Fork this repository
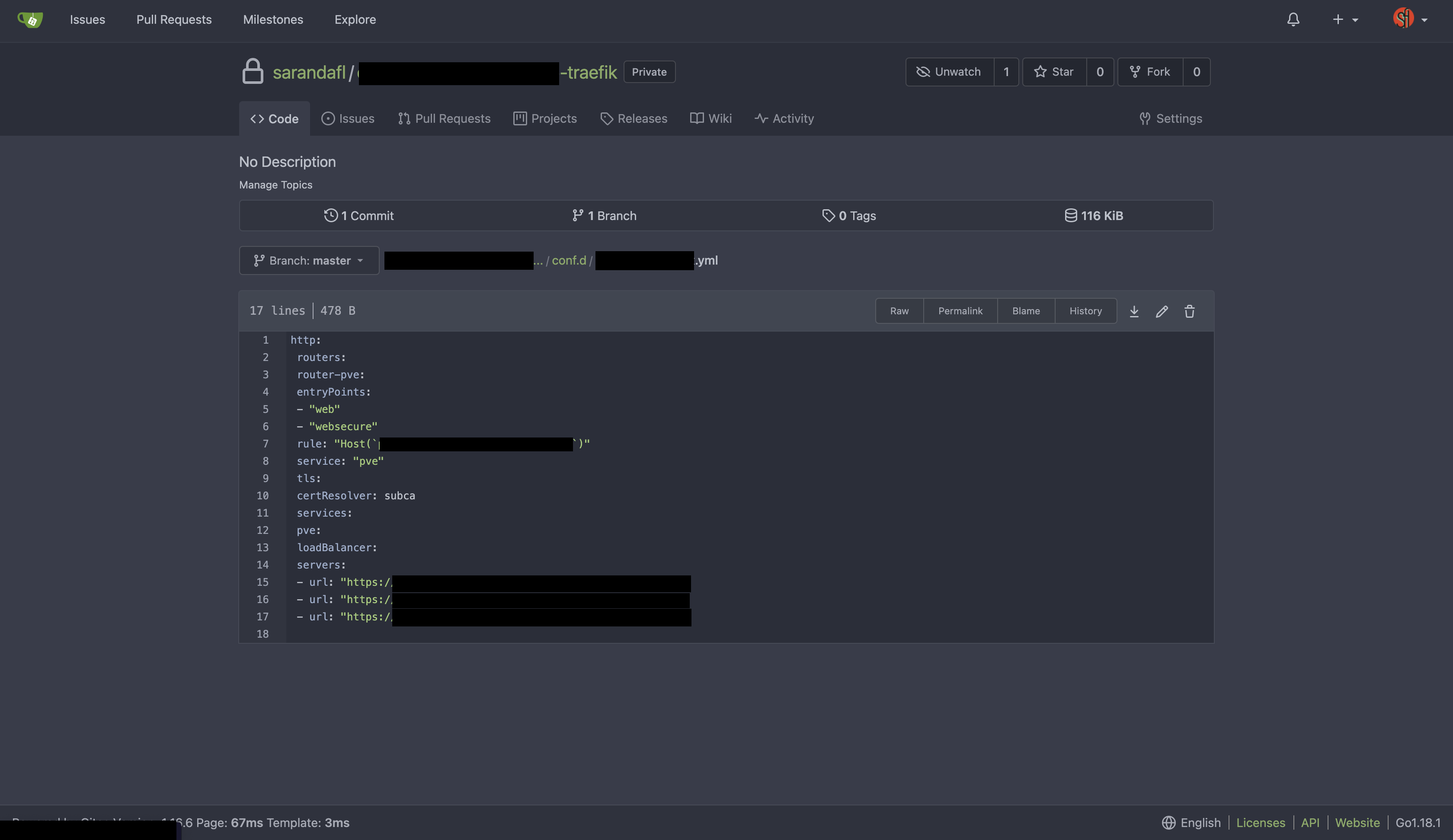The height and width of the screenshot is (840, 1453). point(1150,72)
